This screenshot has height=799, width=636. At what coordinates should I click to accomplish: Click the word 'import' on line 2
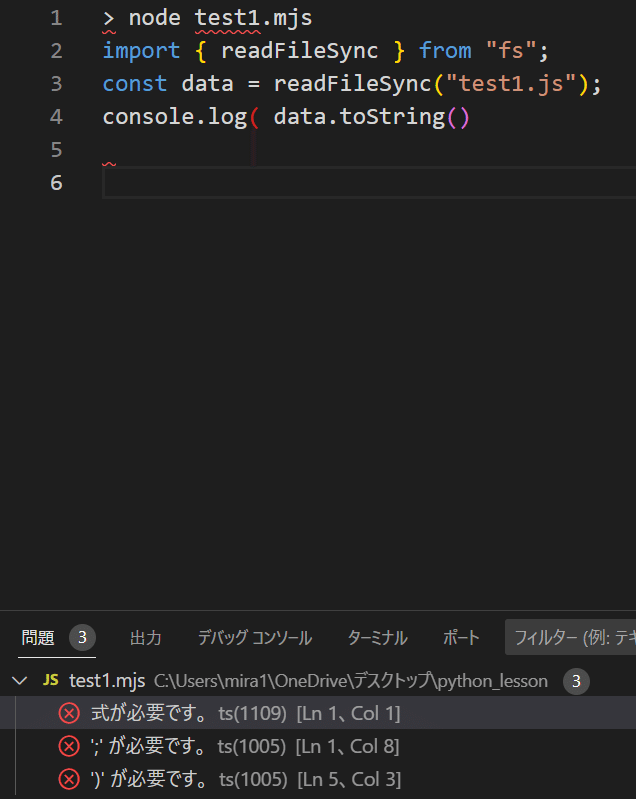tap(141, 51)
